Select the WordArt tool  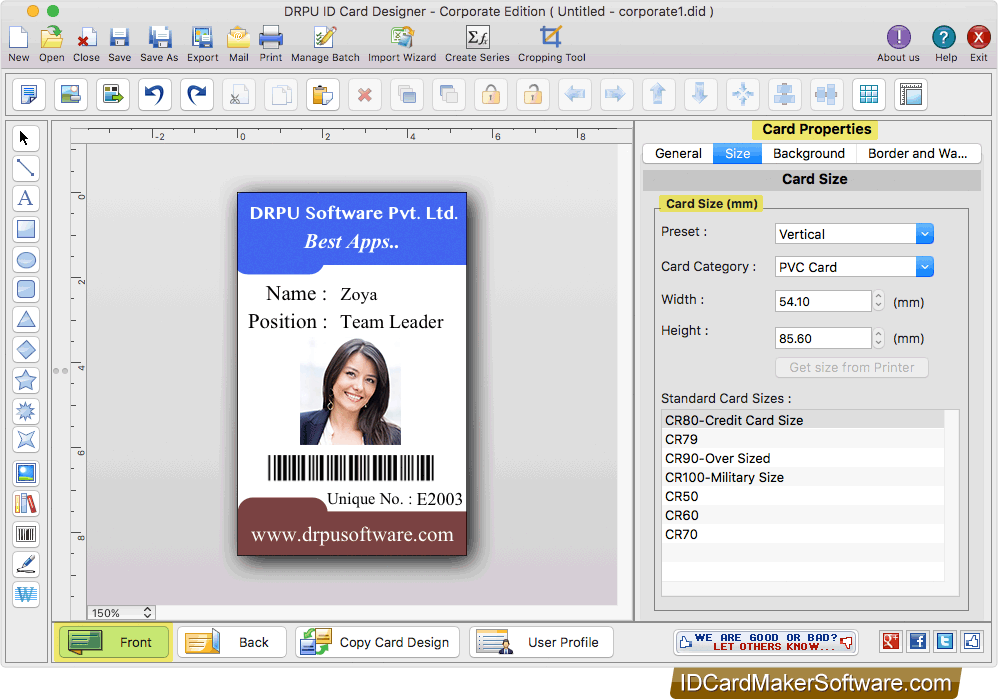click(x=25, y=595)
